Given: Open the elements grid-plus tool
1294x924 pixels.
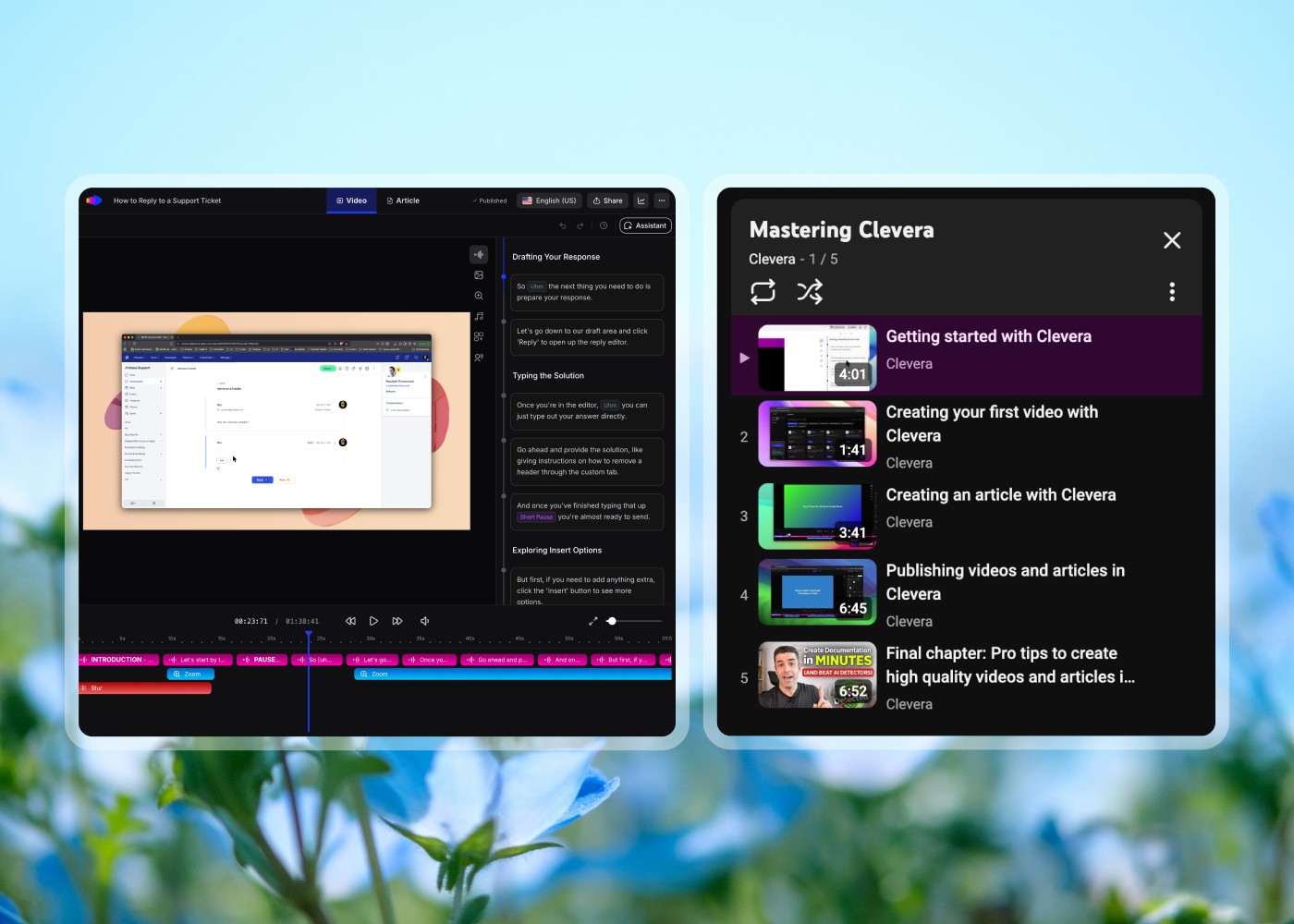Looking at the screenshot, I should (479, 336).
